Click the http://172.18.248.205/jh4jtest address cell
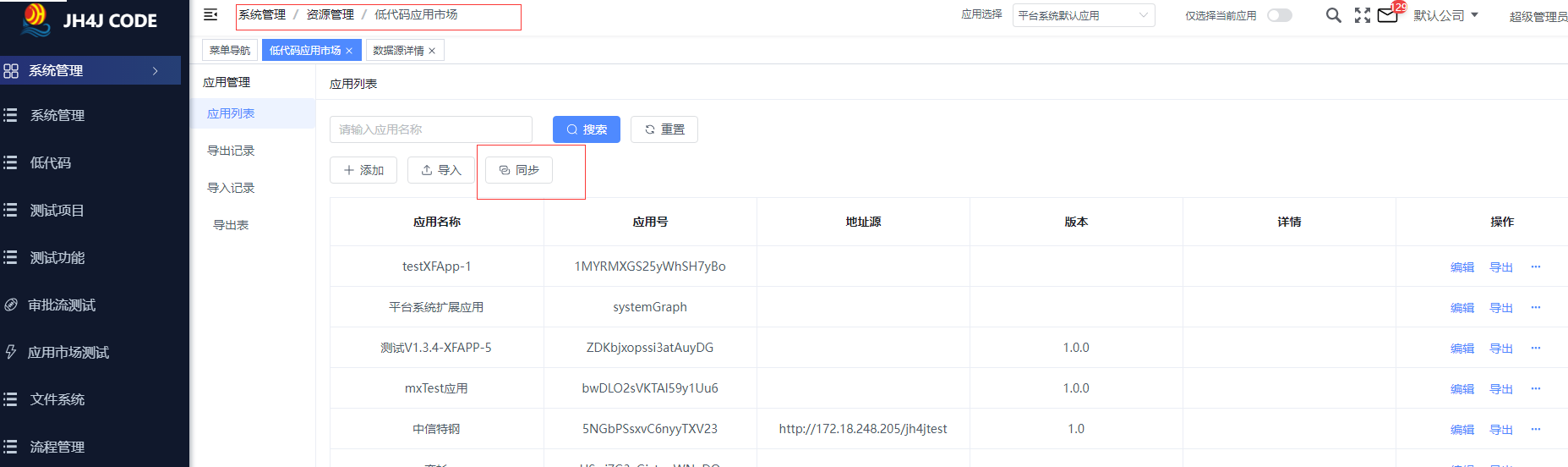This screenshot has height=467, width=1568. point(863,429)
